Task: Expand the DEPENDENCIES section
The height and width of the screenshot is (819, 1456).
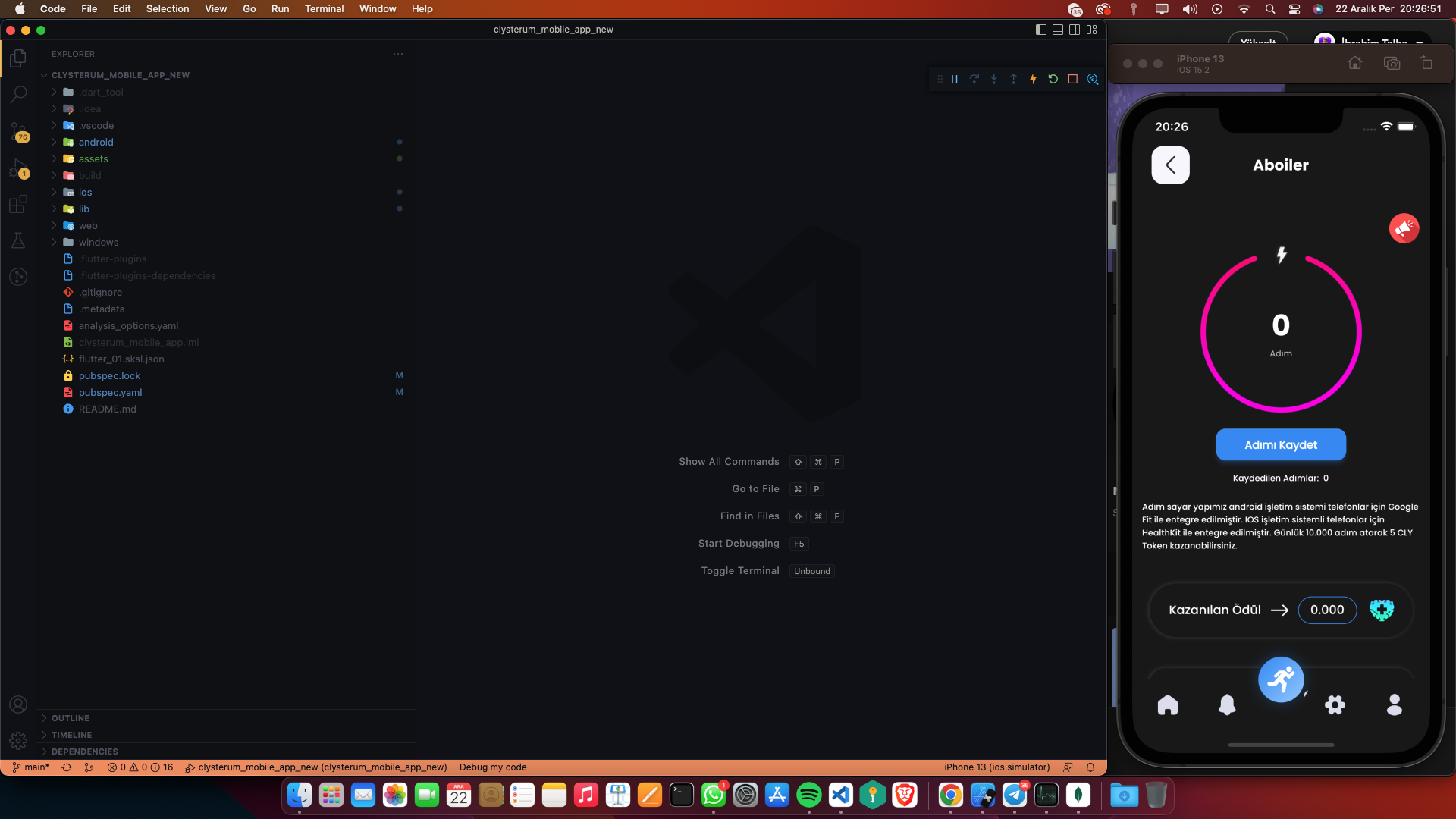Action: tap(84, 752)
